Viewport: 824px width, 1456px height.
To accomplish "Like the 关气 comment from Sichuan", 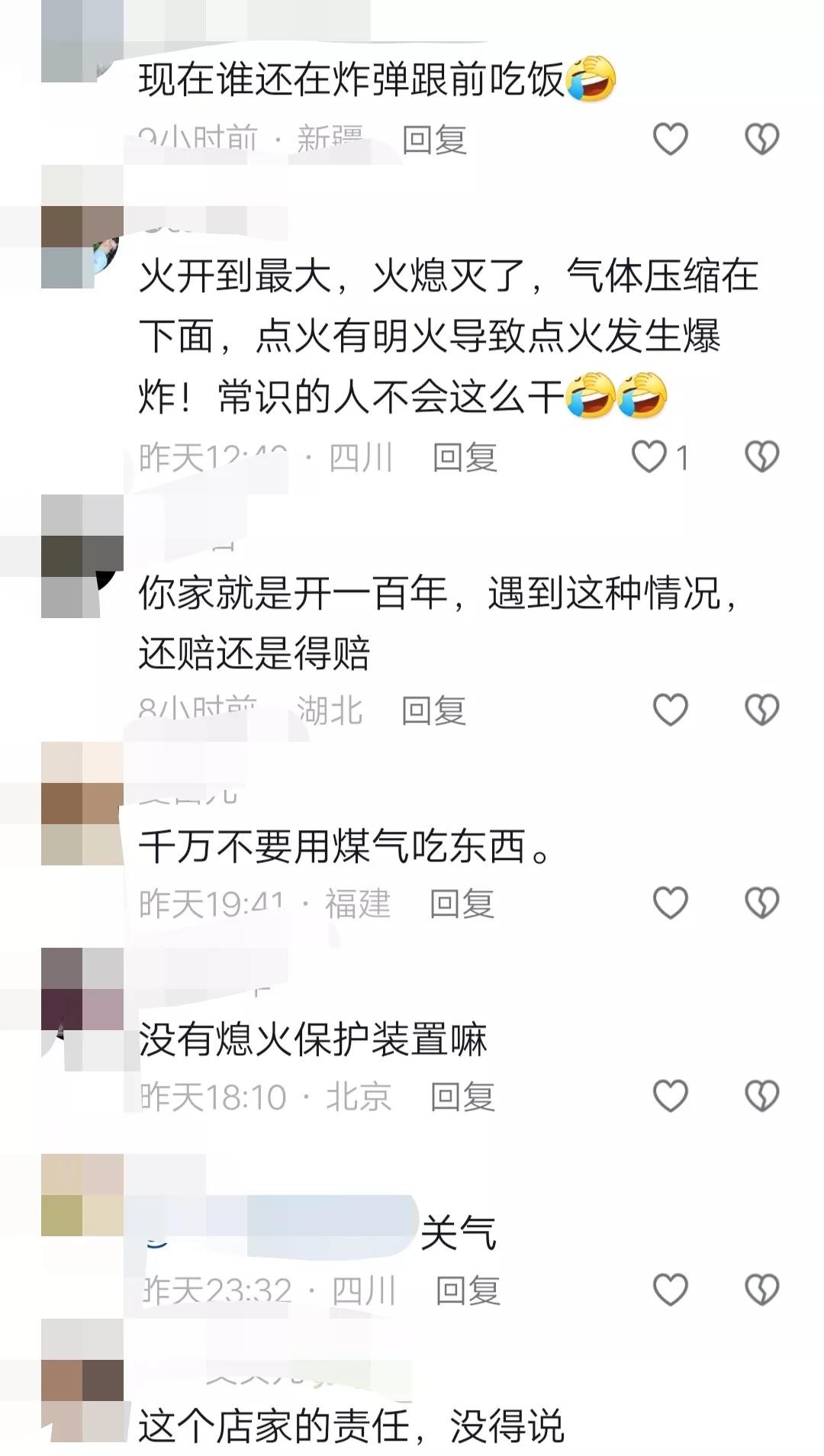I will pyautogui.click(x=671, y=1290).
